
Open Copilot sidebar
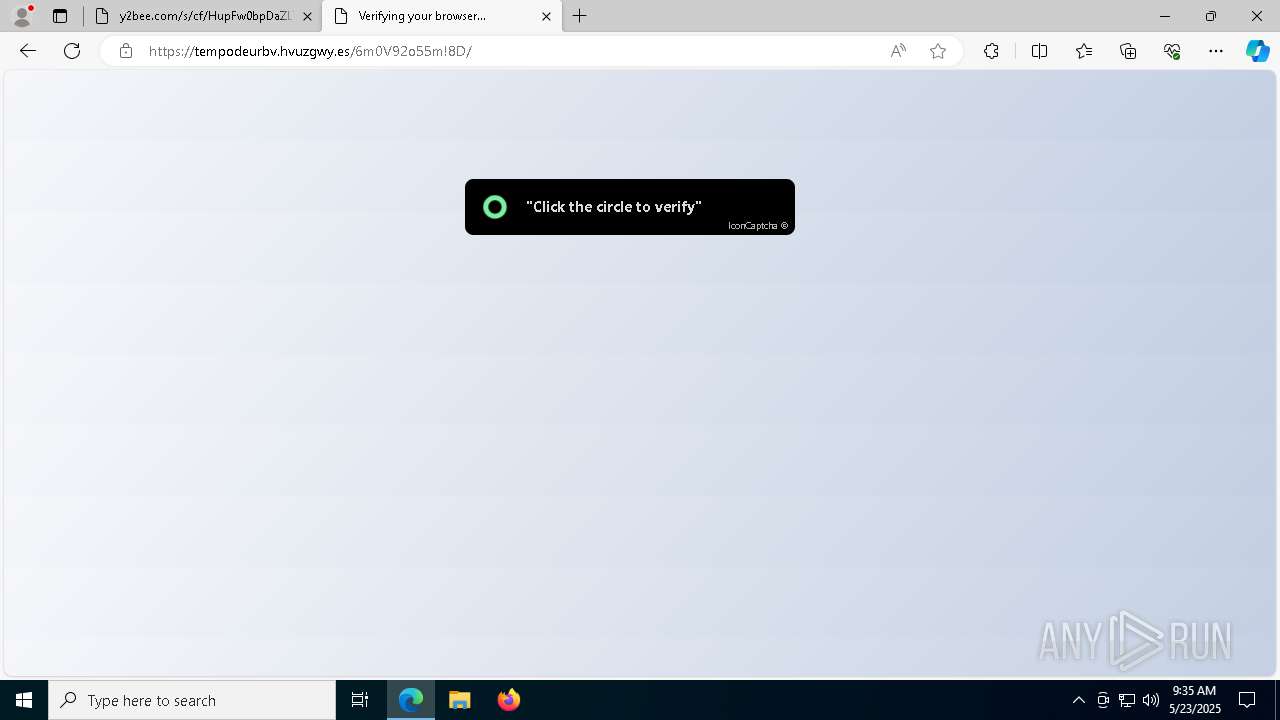(x=1257, y=51)
